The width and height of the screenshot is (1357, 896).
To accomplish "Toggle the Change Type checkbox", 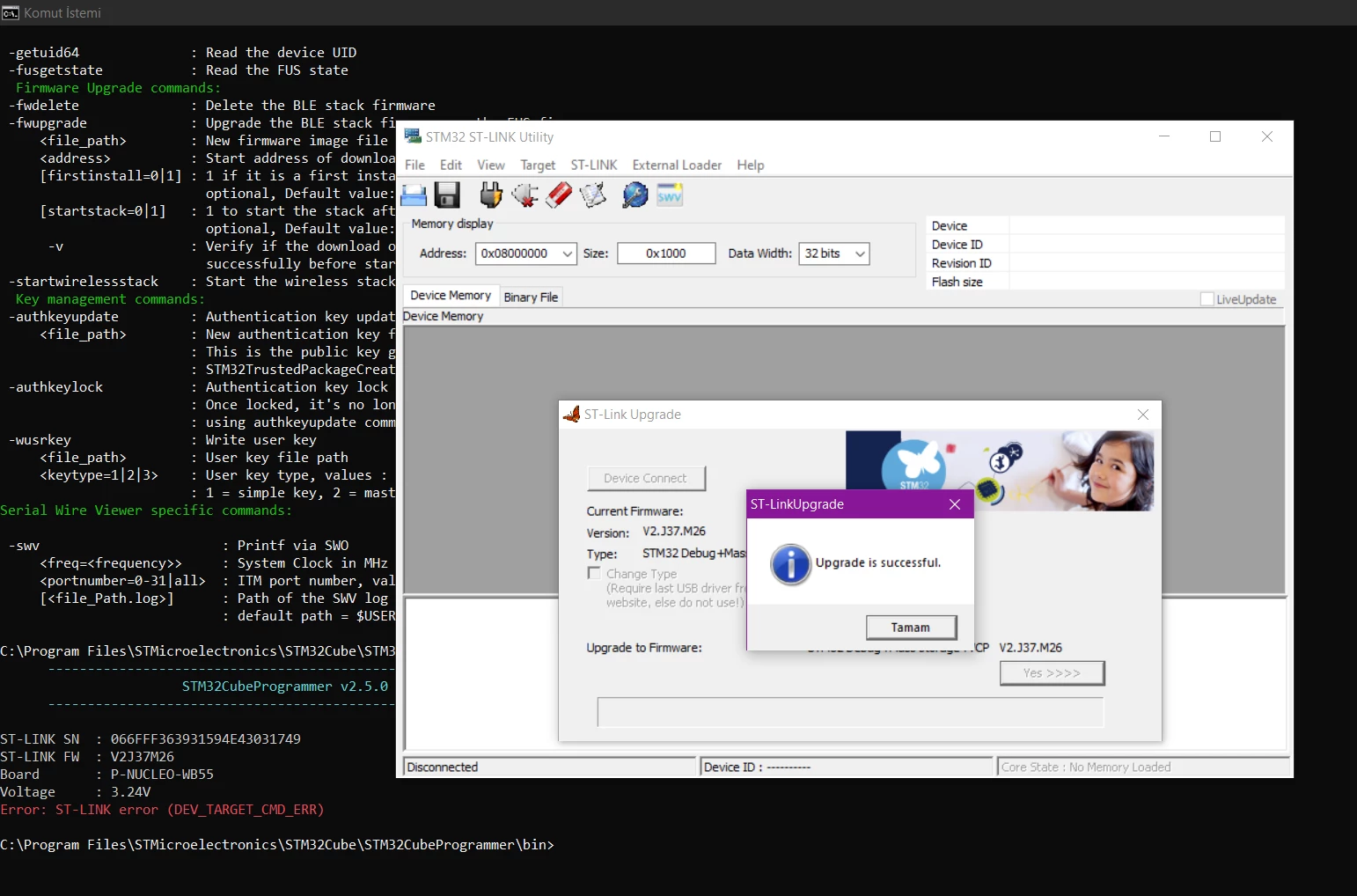I will tap(594, 573).
